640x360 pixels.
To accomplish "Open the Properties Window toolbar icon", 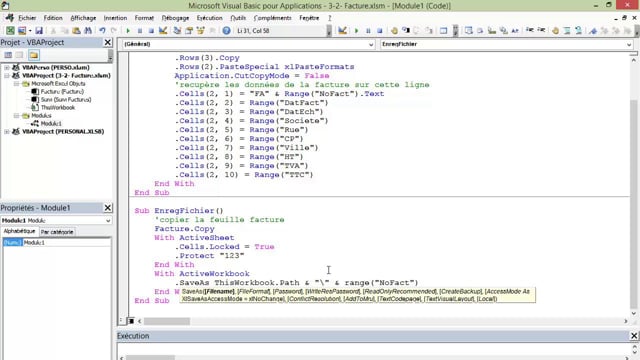I will tap(189, 31).
